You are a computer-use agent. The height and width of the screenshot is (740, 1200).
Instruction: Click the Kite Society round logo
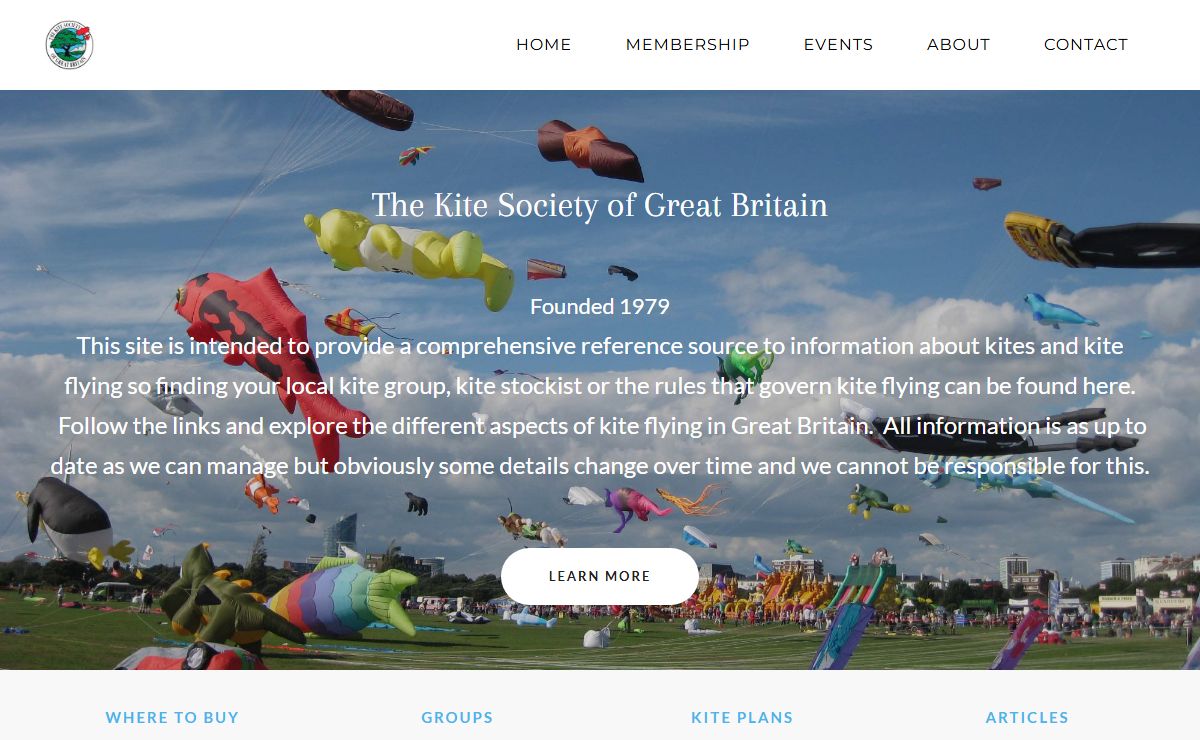pyautogui.click(x=70, y=45)
